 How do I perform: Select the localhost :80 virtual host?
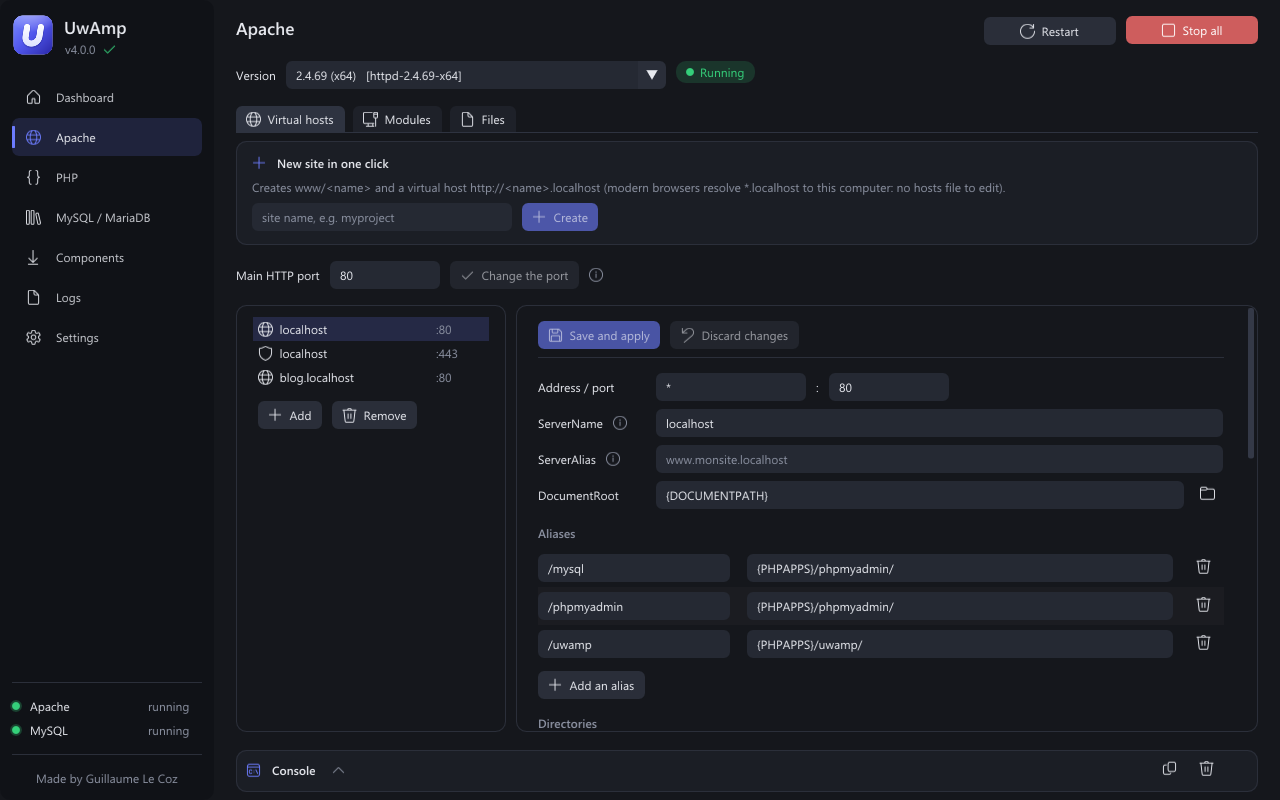(370, 330)
